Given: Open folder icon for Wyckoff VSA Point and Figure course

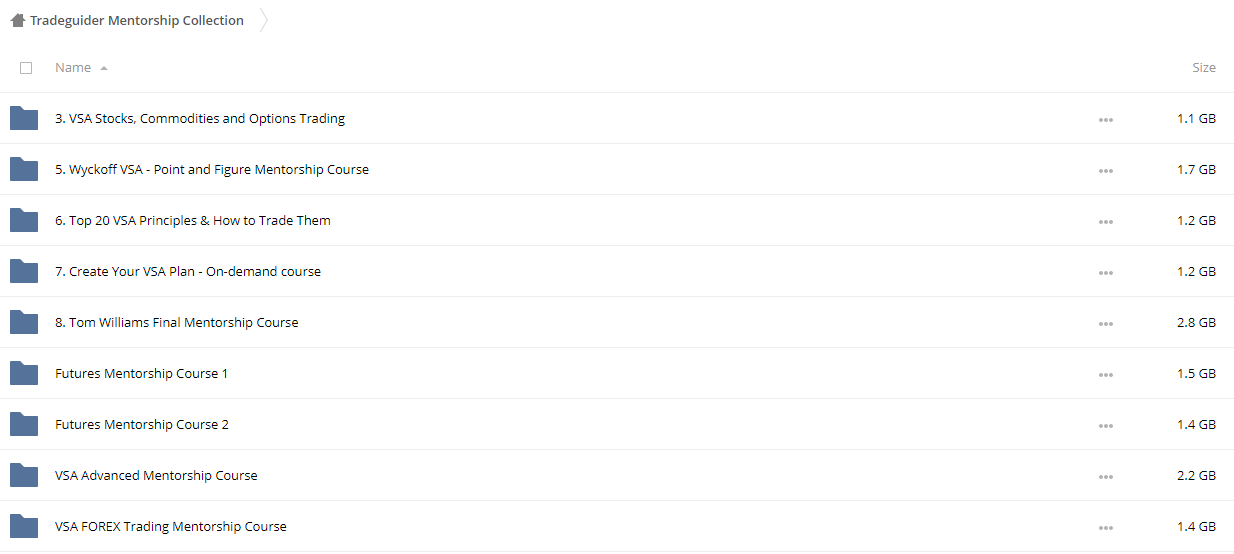Looking at the screenshot, I should click(24, 169).
